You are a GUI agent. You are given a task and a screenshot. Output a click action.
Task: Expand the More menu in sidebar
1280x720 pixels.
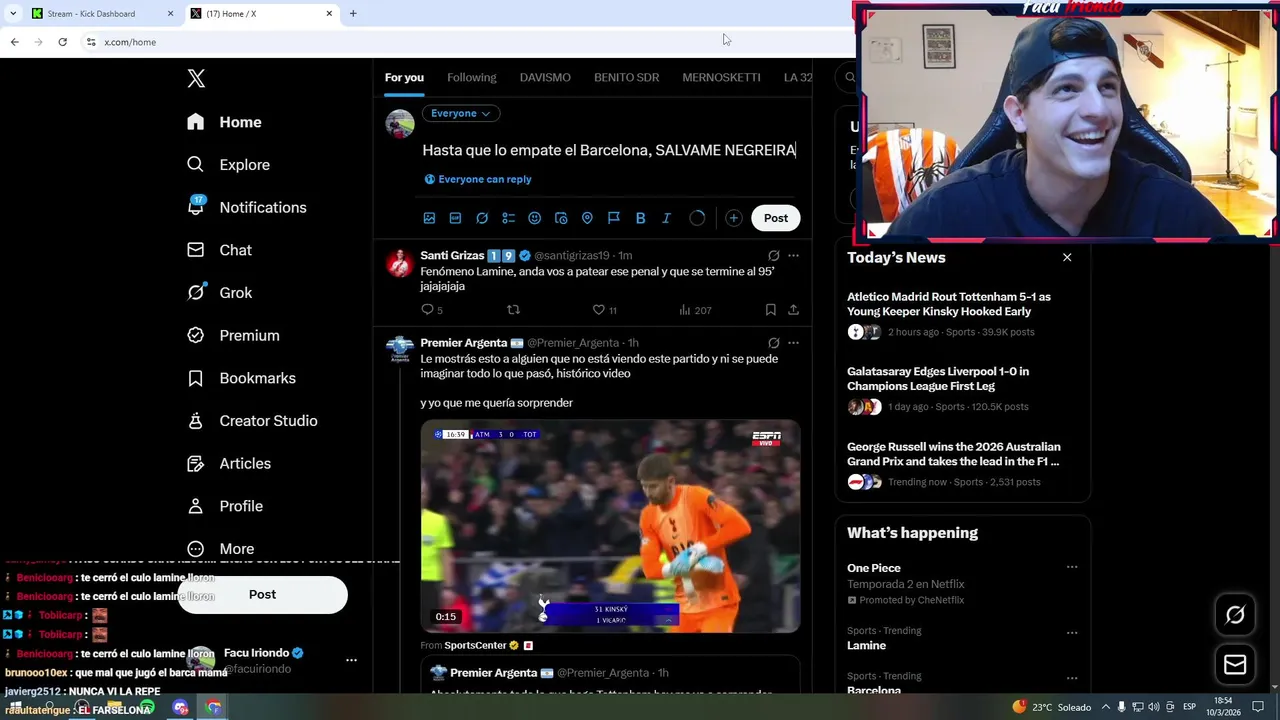(x=221, y=549)
